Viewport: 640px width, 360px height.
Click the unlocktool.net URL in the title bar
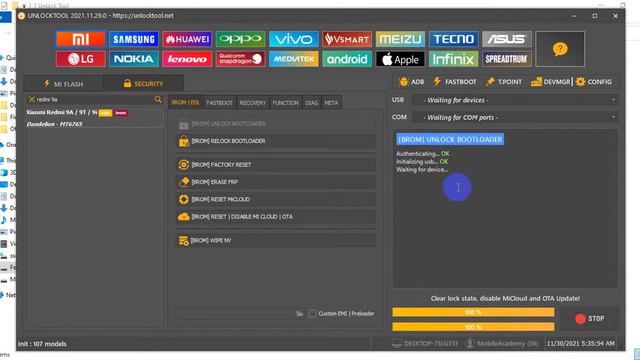[x=143, y=16]
